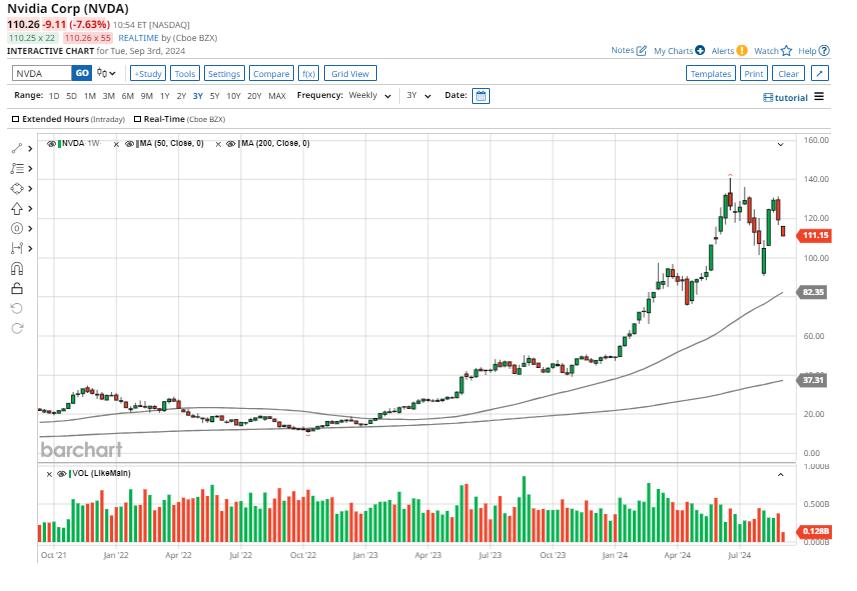Click the lock drawings icon
This screenshot has height=591, width=857.
[x=17, y=288]
